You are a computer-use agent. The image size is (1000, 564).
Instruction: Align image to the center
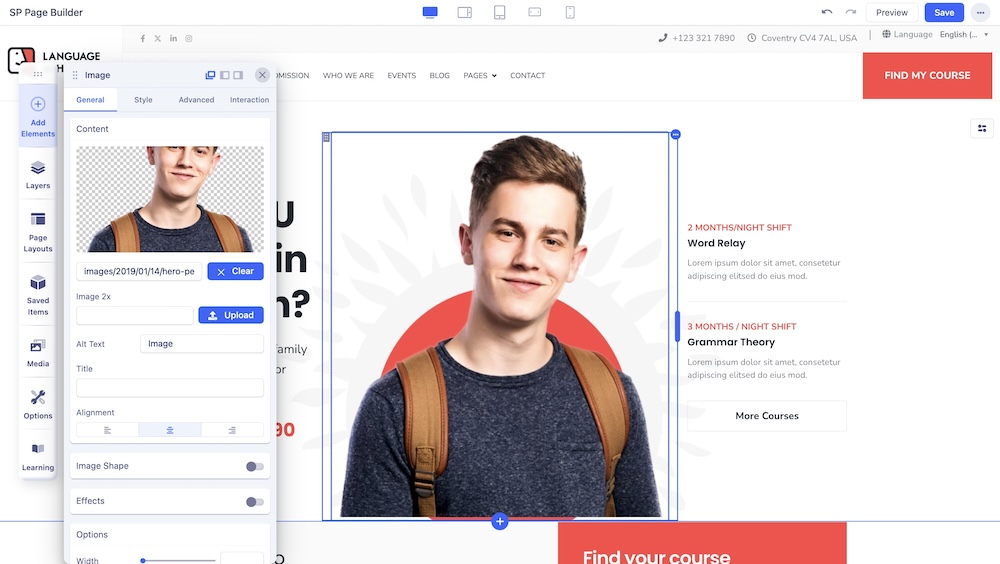(170, 430)
